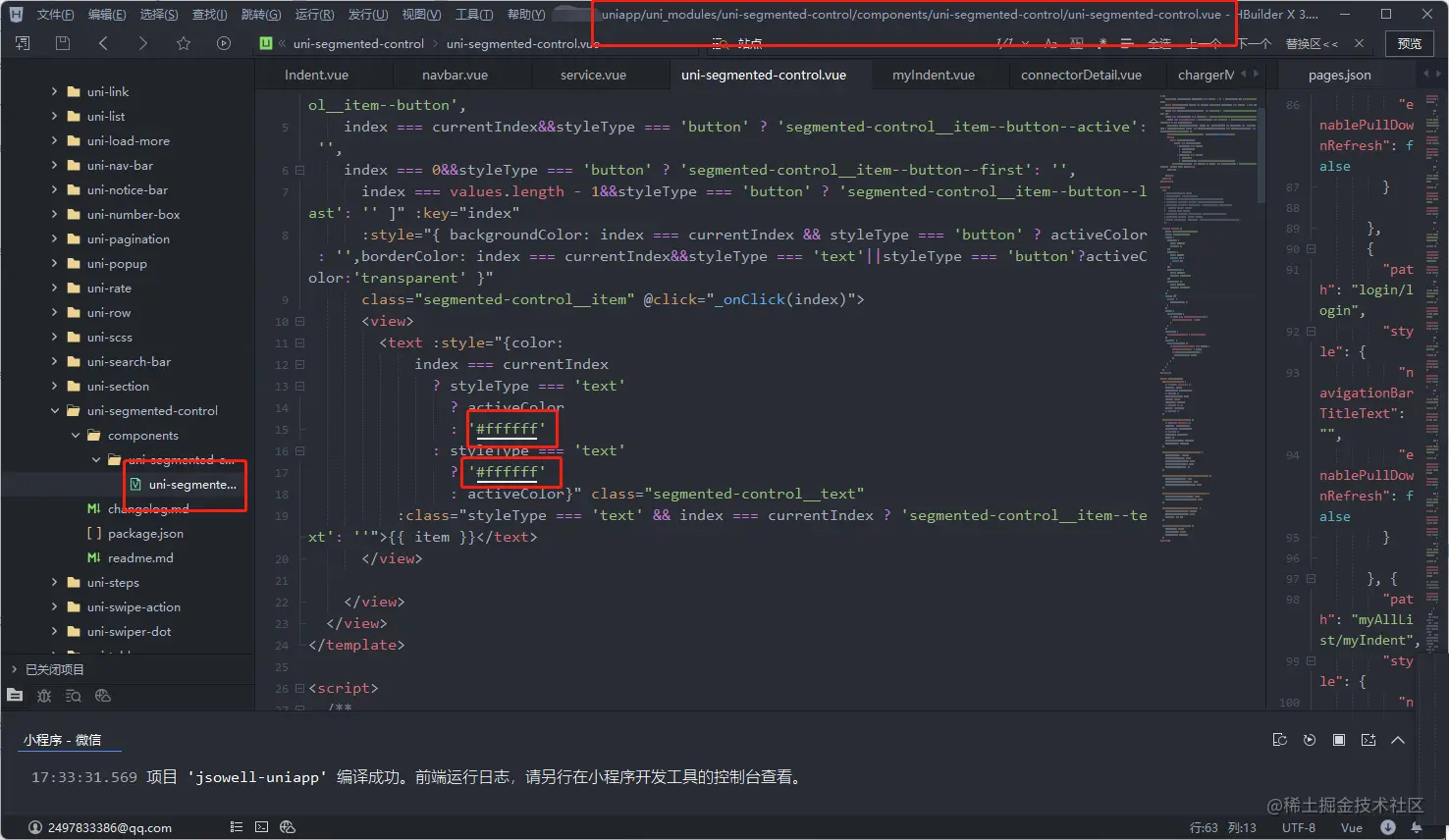The width and height of the screenshot is (1449, 840).
Task: Click the UTF-8 encoding indicator
Action: point(1299,827)
